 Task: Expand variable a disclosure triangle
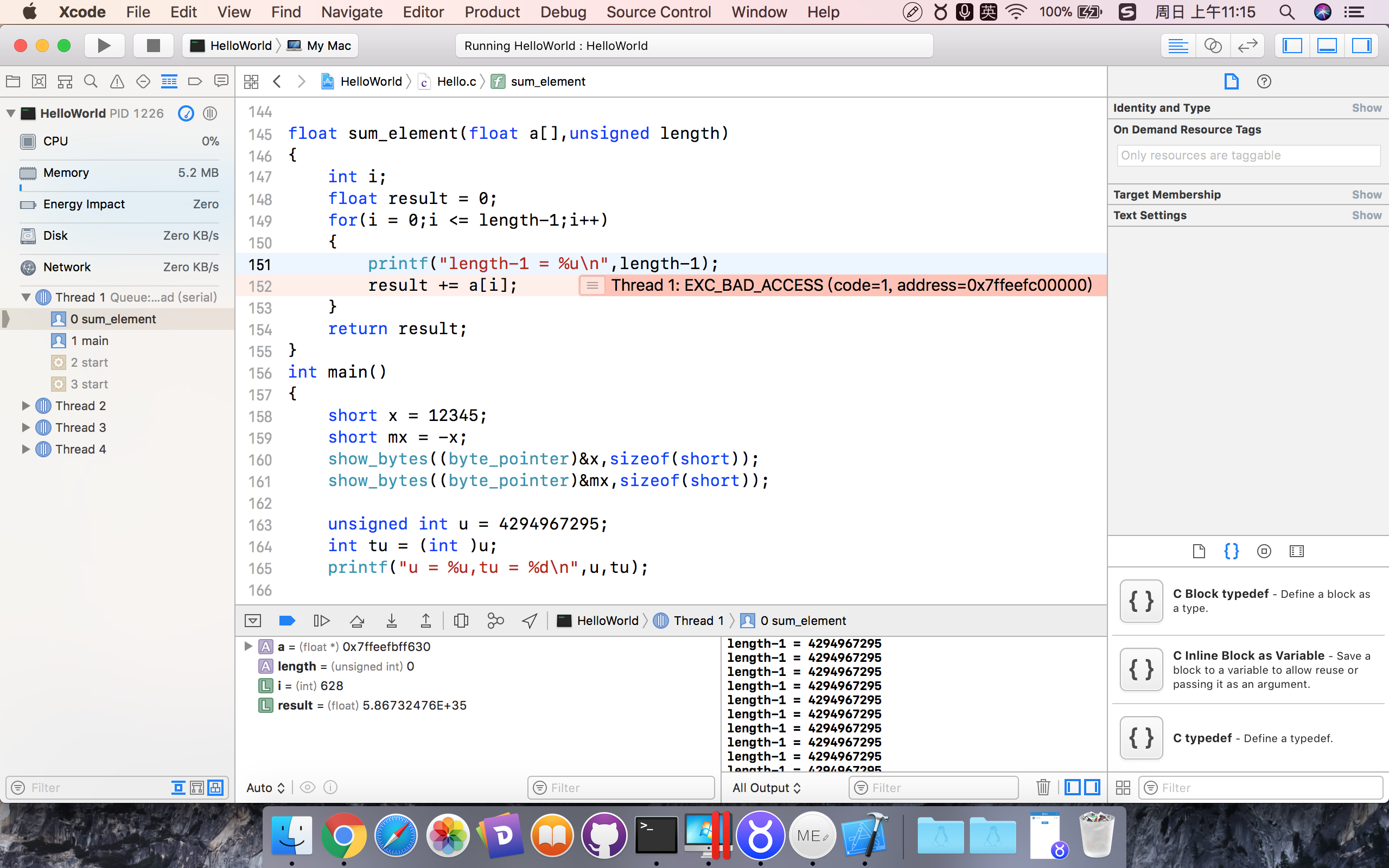point(248,647)
